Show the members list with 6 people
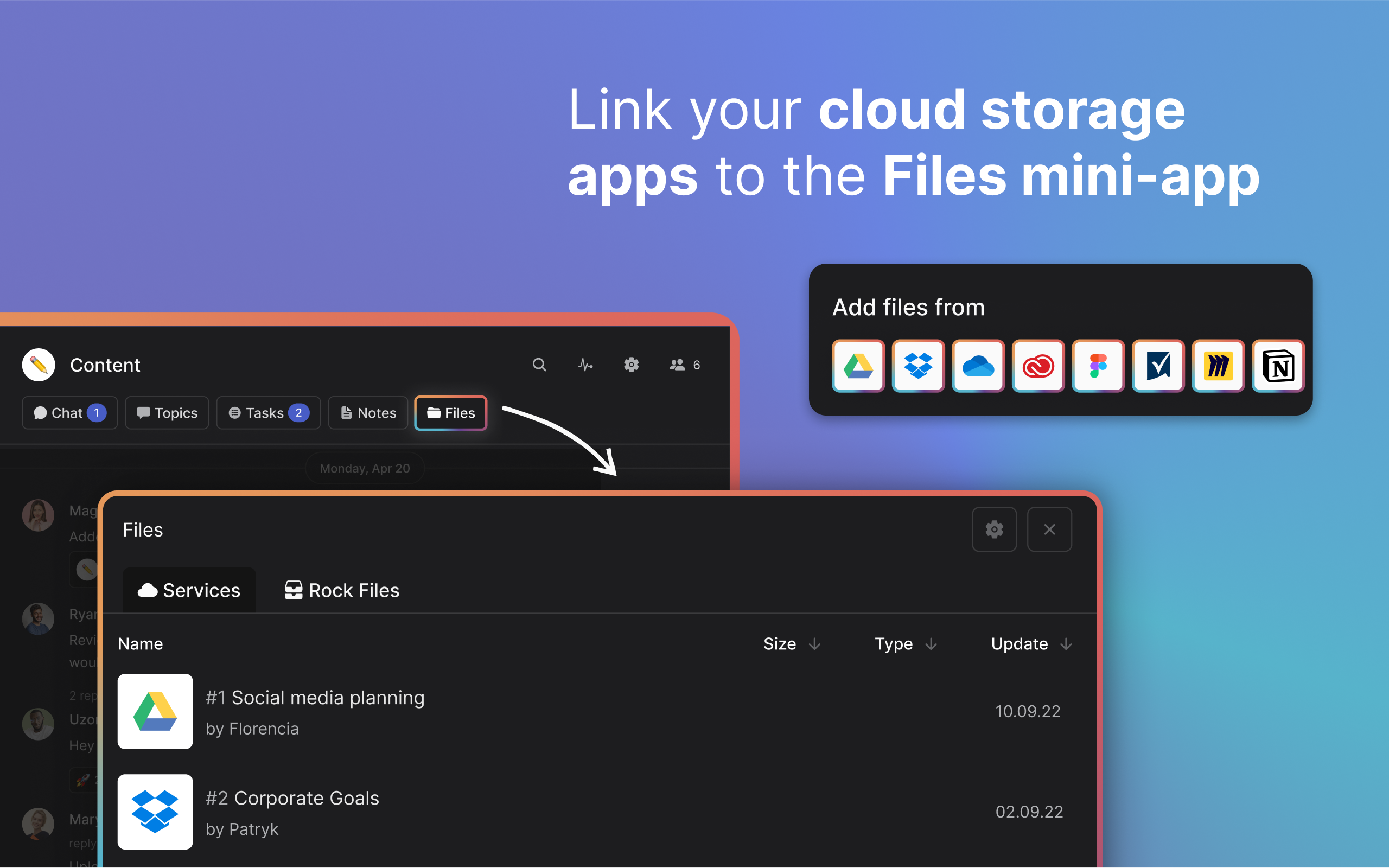This screenshot has width=1389, height=868. coord(684,365)
